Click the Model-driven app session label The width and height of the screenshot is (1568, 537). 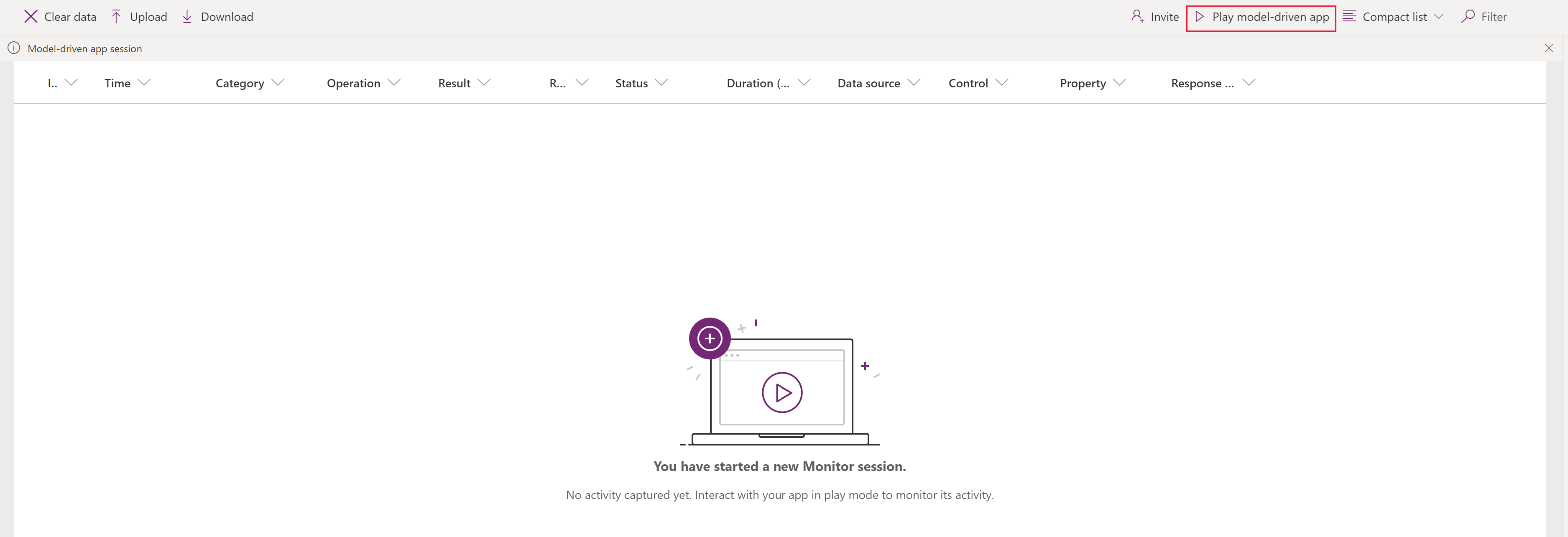(x=84, y=48)
